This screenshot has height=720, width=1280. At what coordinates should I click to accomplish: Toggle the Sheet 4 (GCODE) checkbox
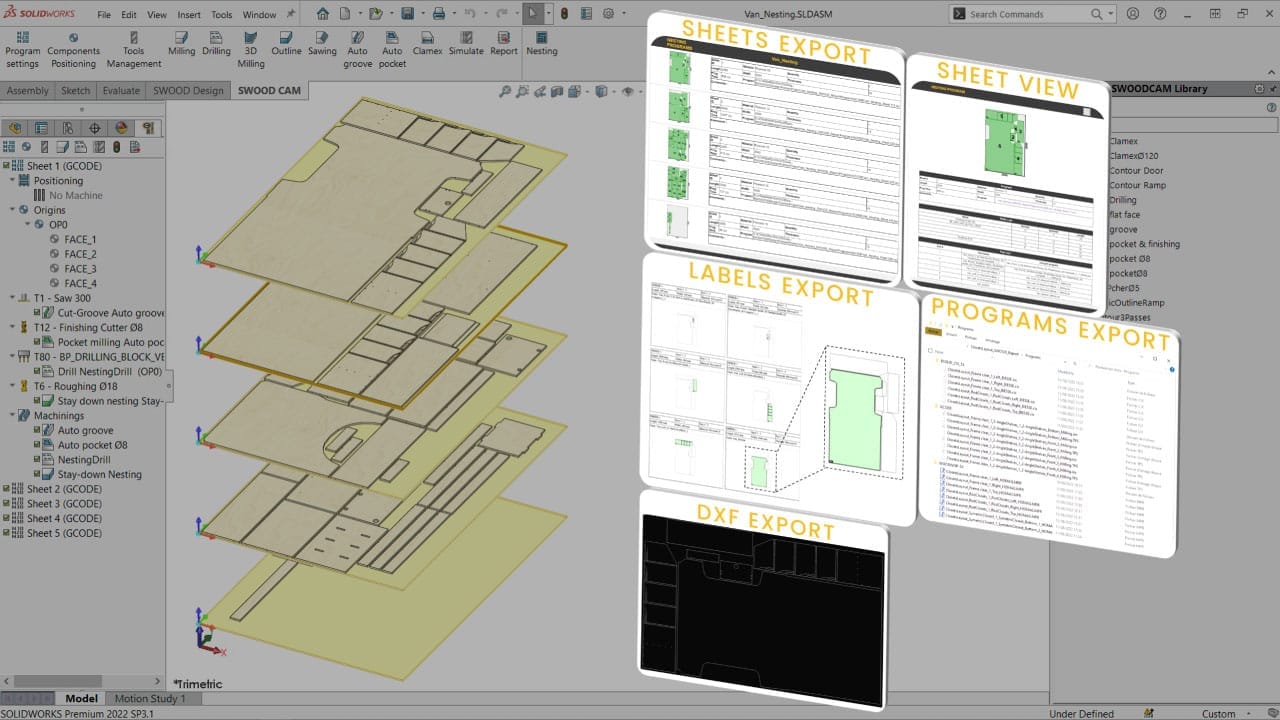(7, 519)
